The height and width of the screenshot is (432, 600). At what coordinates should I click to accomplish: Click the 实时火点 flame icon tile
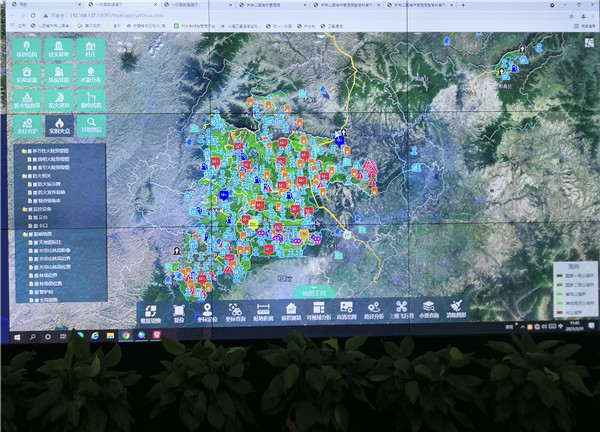pyautogui.click(x=57, y=125)
